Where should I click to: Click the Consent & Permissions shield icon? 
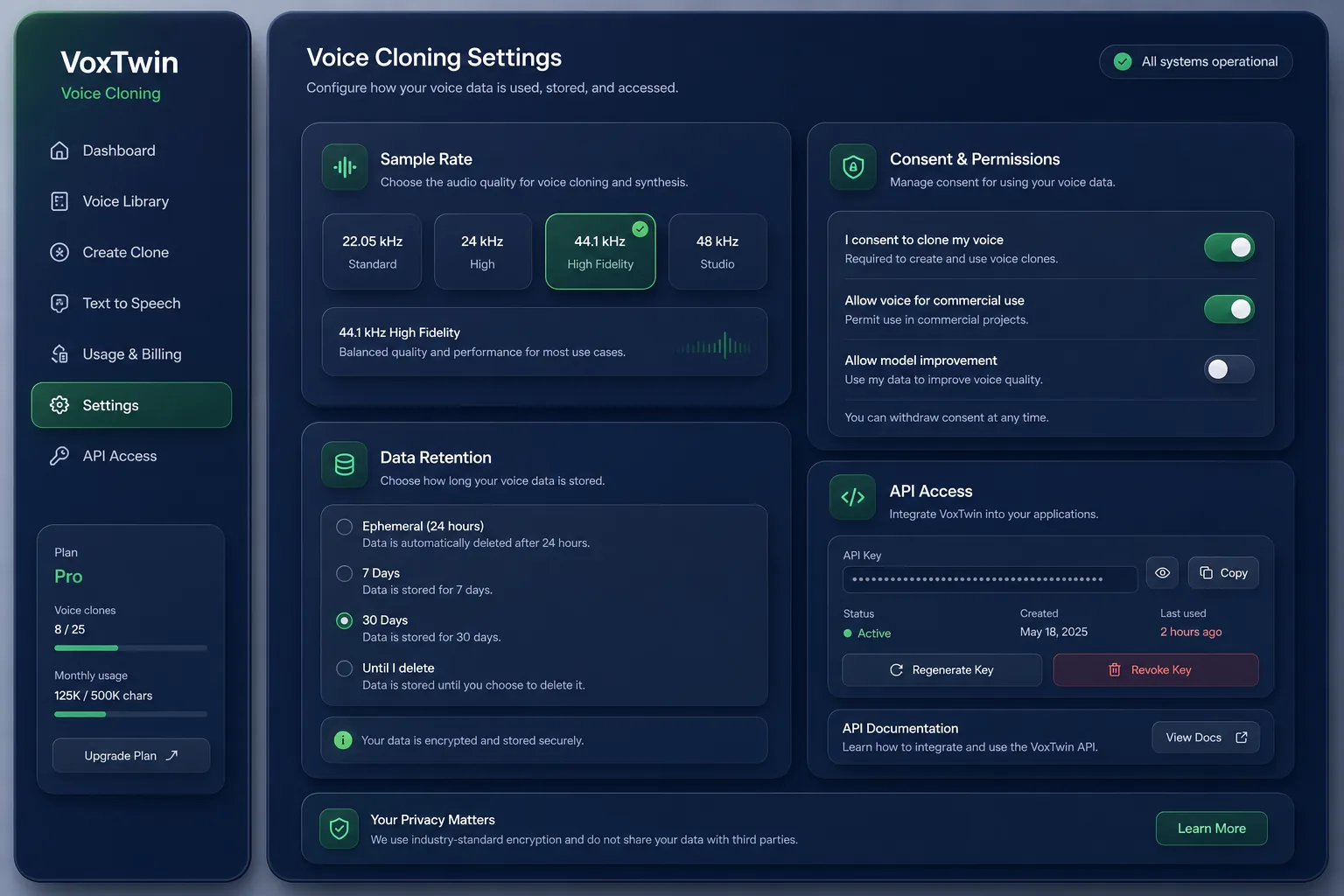[x=853, y=167]
